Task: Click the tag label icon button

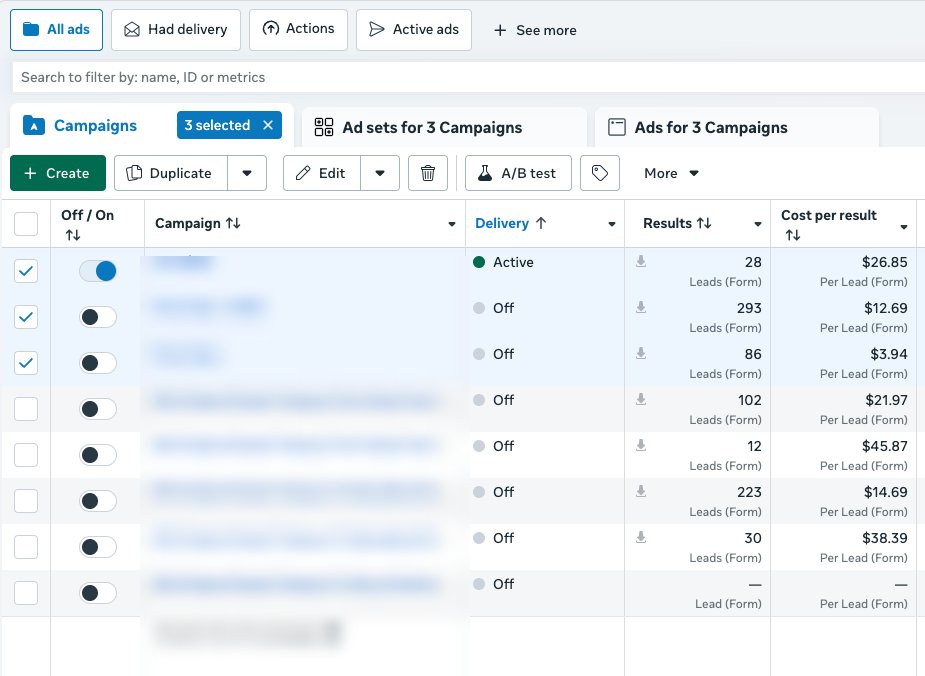Action: coord(599,173)
